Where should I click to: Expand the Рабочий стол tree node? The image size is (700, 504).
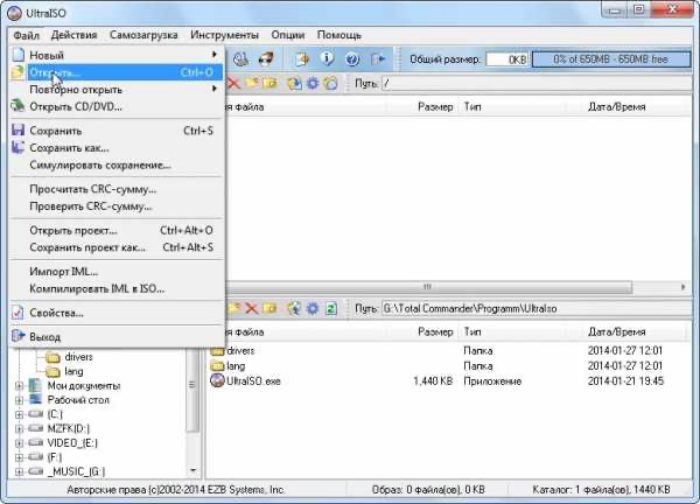click(x=19, y=400)
